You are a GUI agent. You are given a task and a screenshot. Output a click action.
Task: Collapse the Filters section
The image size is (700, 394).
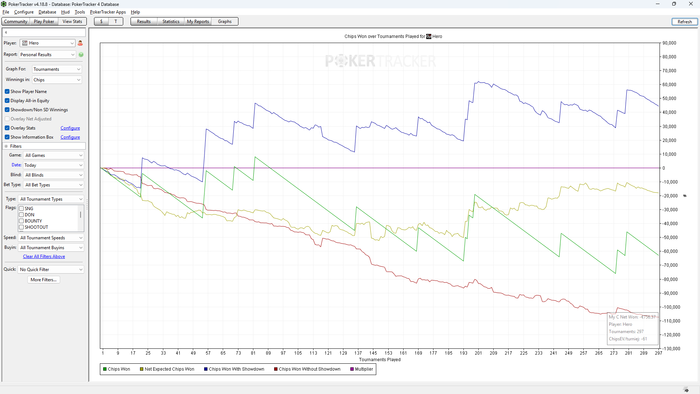click(x=6, y=146)
